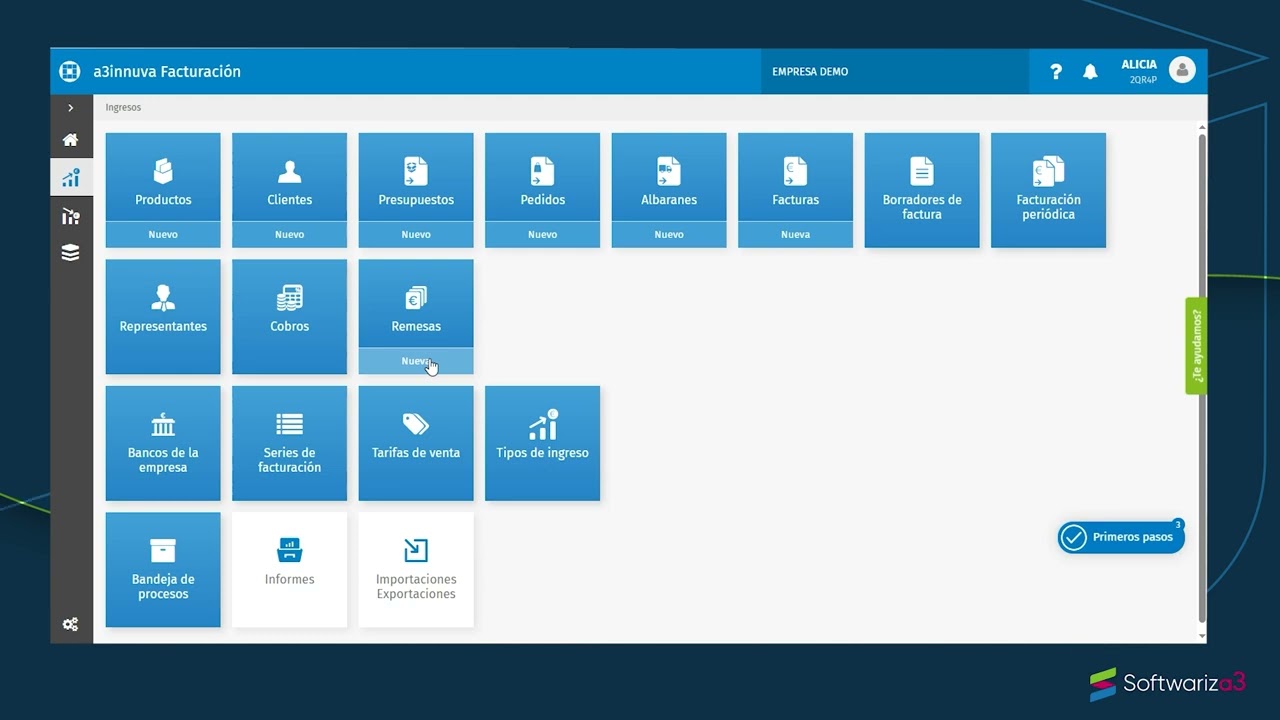This screenshot has width=1280, height=720.
Task: Click the a3innuva app logo
Action: coord(69,71)
